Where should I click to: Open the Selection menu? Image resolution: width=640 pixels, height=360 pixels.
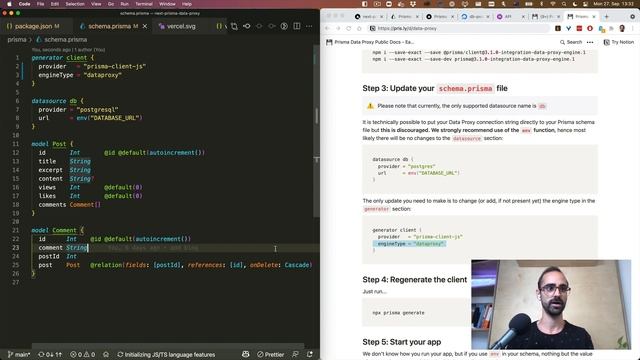75,4
